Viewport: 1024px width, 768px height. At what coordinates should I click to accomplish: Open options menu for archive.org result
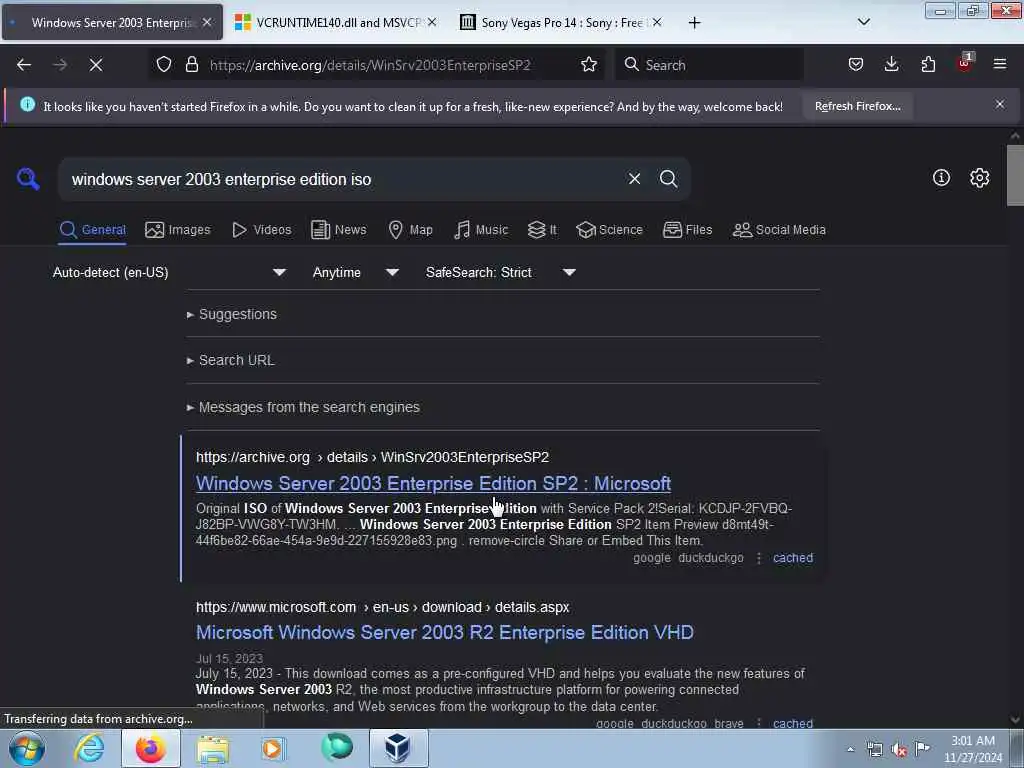758,558
